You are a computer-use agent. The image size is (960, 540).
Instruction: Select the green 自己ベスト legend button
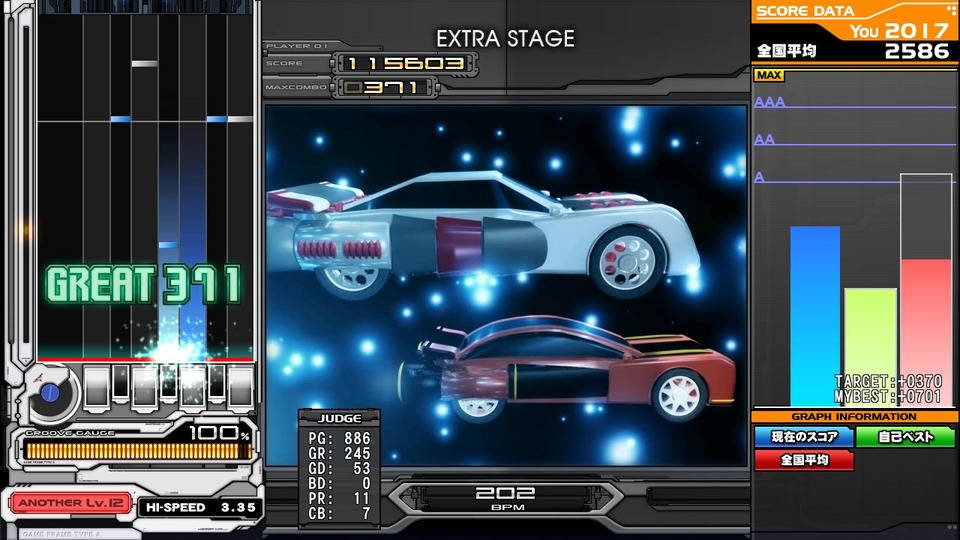(906, 437)
